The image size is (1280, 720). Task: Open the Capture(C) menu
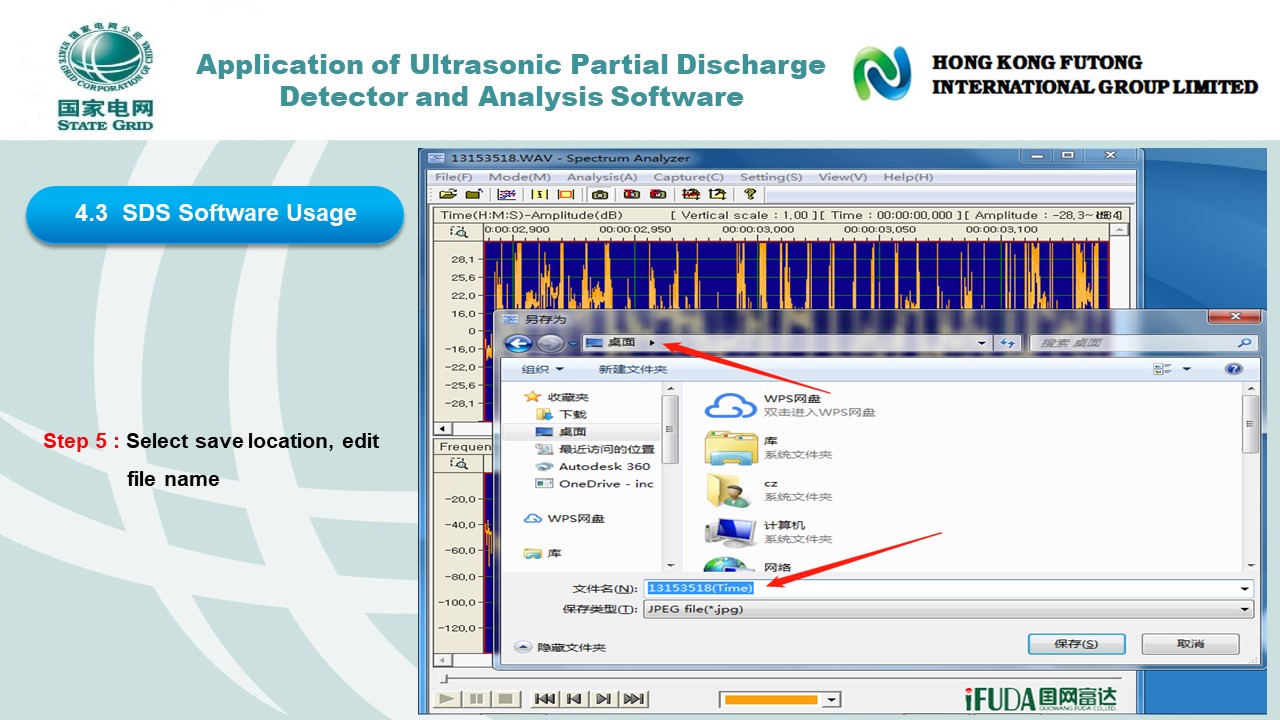688,177
